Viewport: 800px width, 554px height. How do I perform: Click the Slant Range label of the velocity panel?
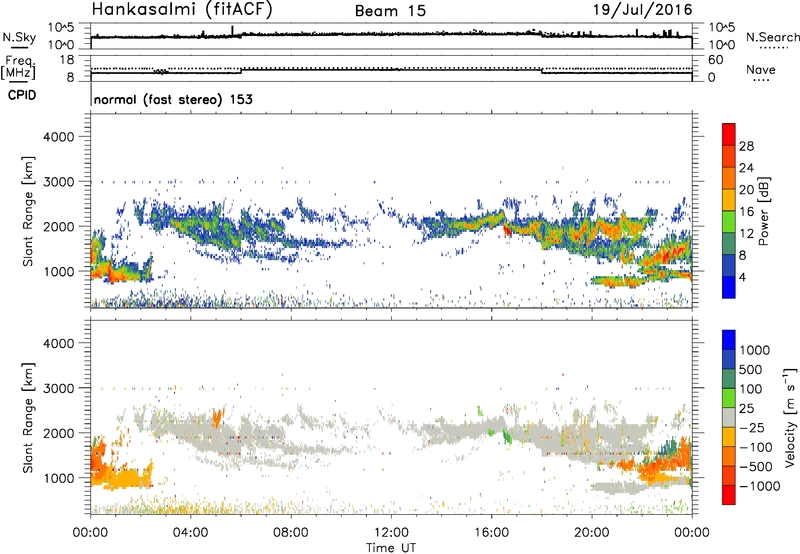coord(28,418)
